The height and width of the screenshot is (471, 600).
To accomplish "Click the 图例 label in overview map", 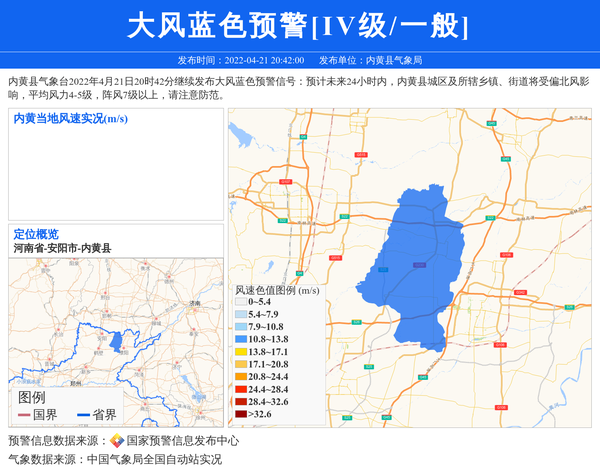I will click(31, 398).
